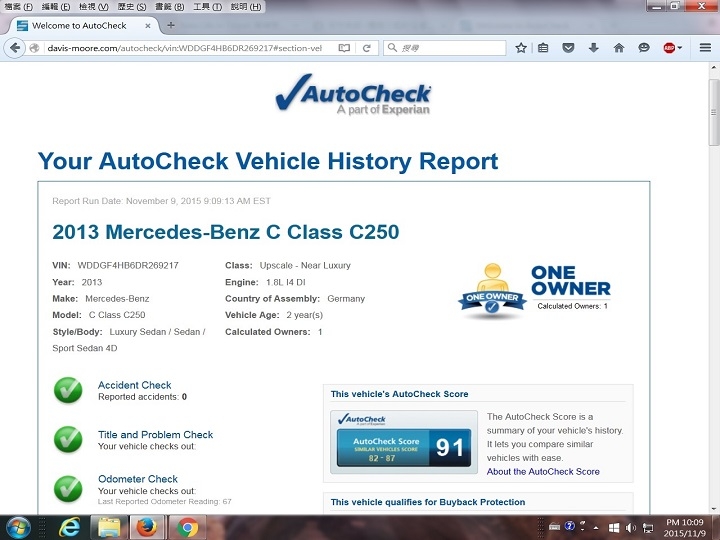
Task: Open the Adblock Plus dropdown arrow
Action: point(680,48)
